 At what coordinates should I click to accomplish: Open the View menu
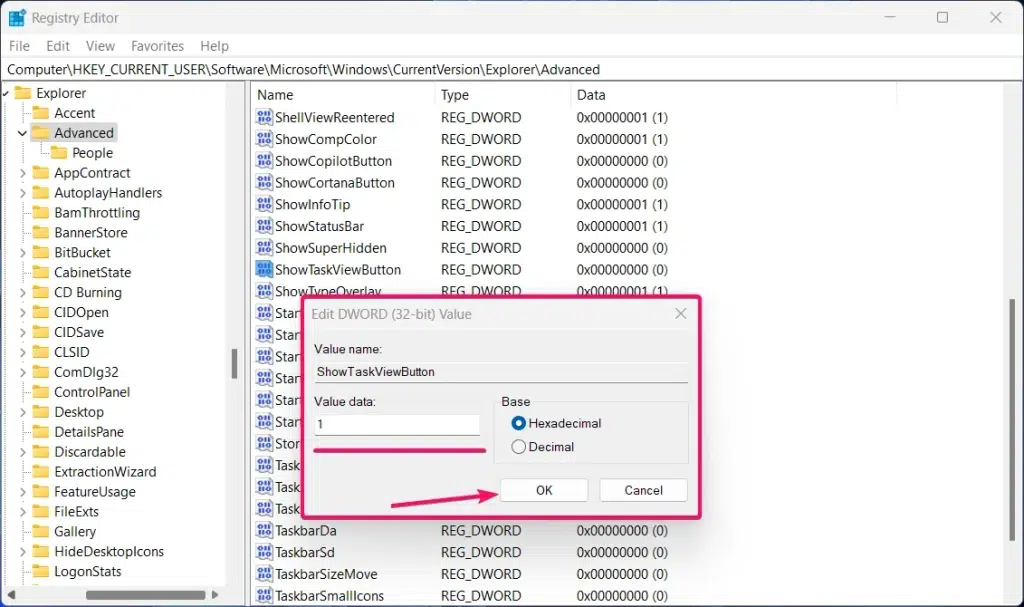pyautogui.click(x=100, y=46)
